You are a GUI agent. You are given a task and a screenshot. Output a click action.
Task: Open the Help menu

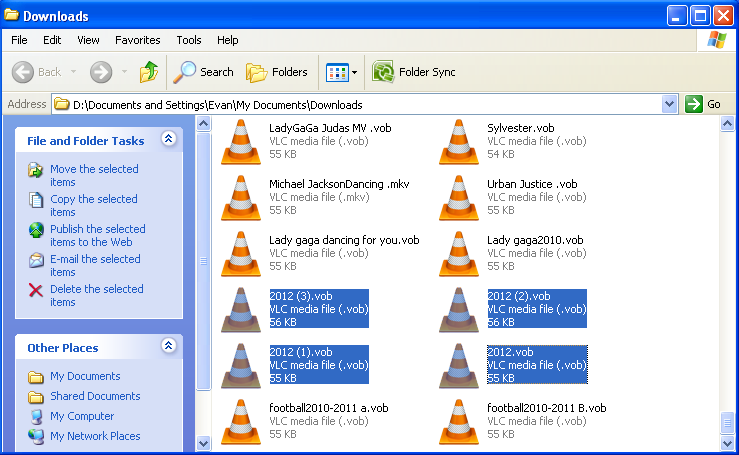[x=228, y=40]
